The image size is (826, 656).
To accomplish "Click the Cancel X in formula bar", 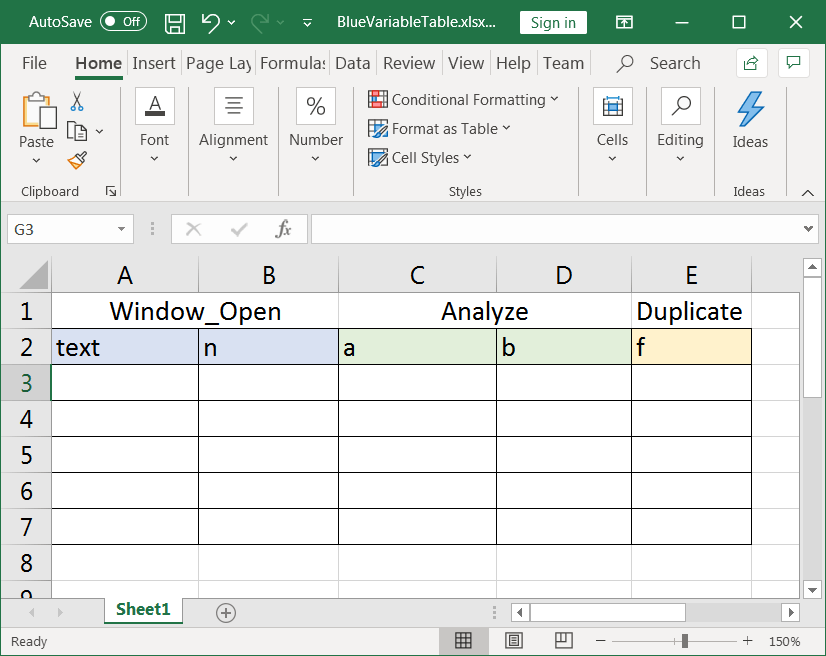I will 193,229.
